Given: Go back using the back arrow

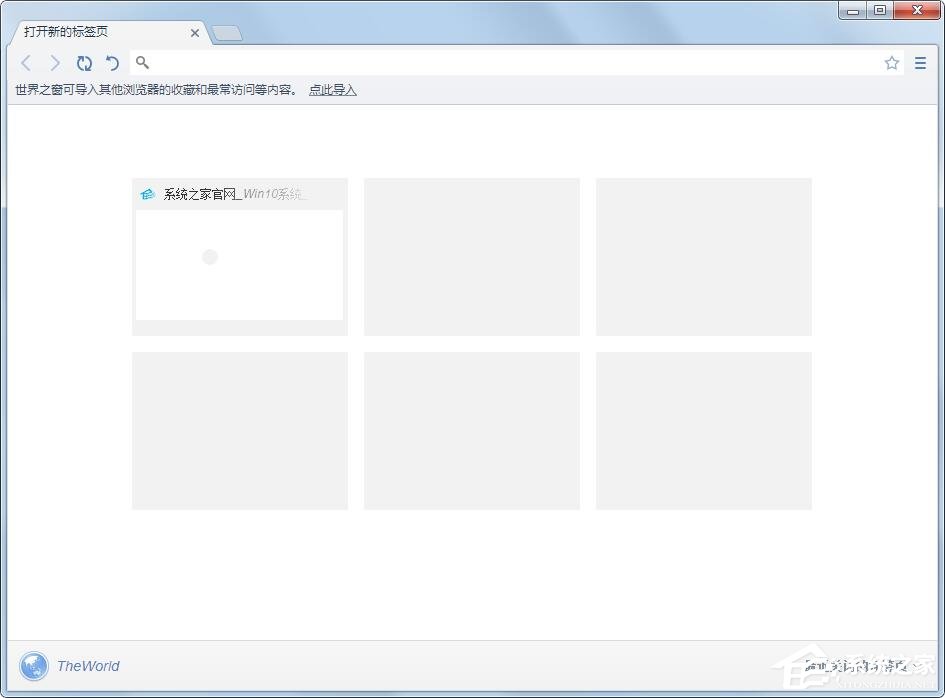Looking at the screenshot, I should click(26, 63).
